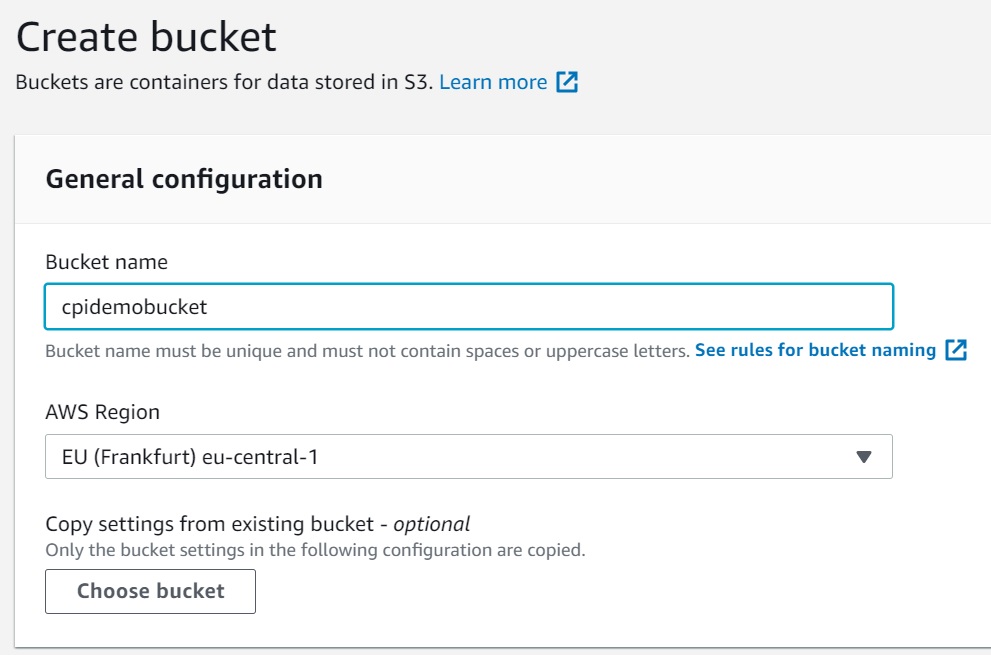Click empty area right of Choose bucket button
991x655 pixels.
[569, 591]
